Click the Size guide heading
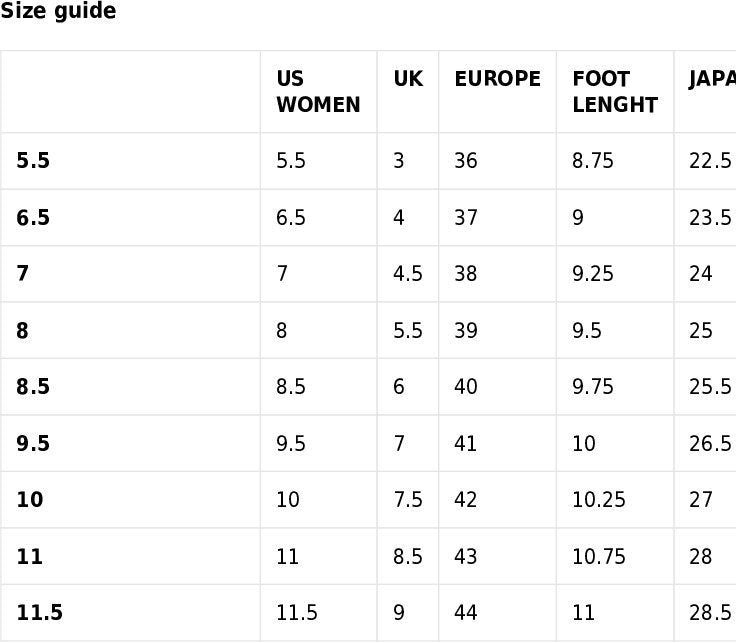The height and width of the screenshot is (642, 736). [x=58, y=10]
